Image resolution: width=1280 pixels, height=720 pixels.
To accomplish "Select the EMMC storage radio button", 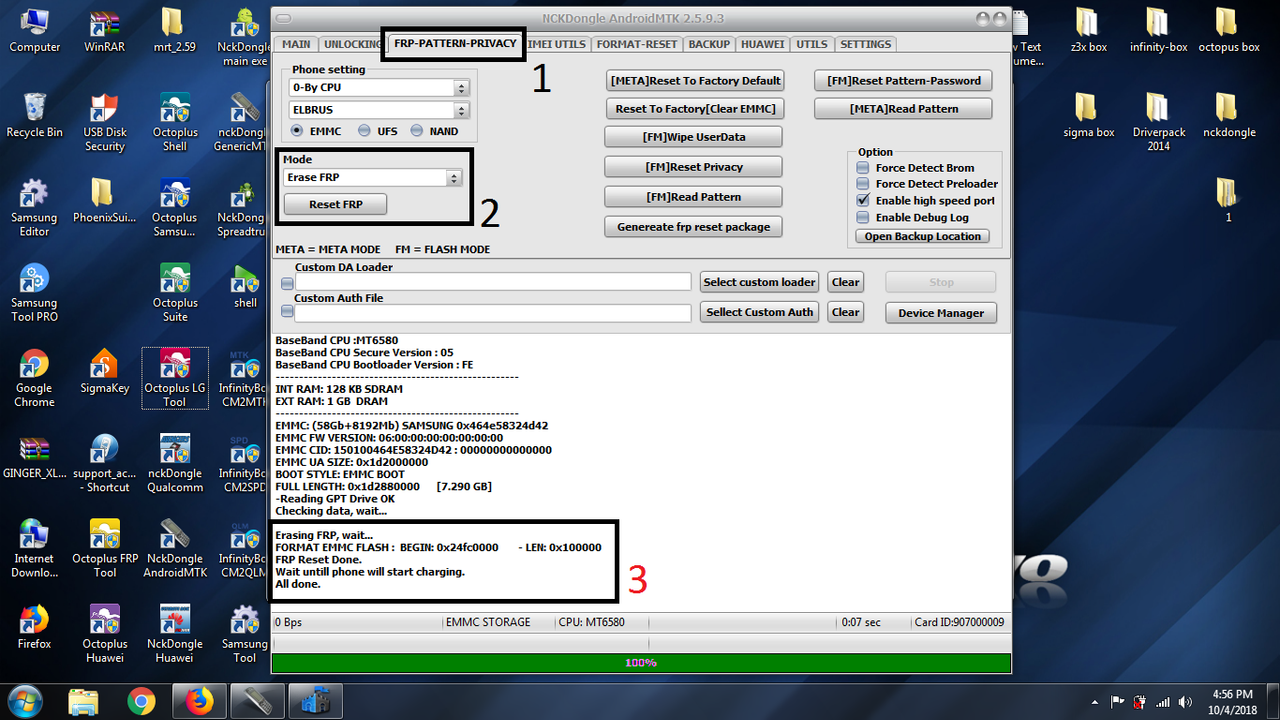I will [297, 131].
